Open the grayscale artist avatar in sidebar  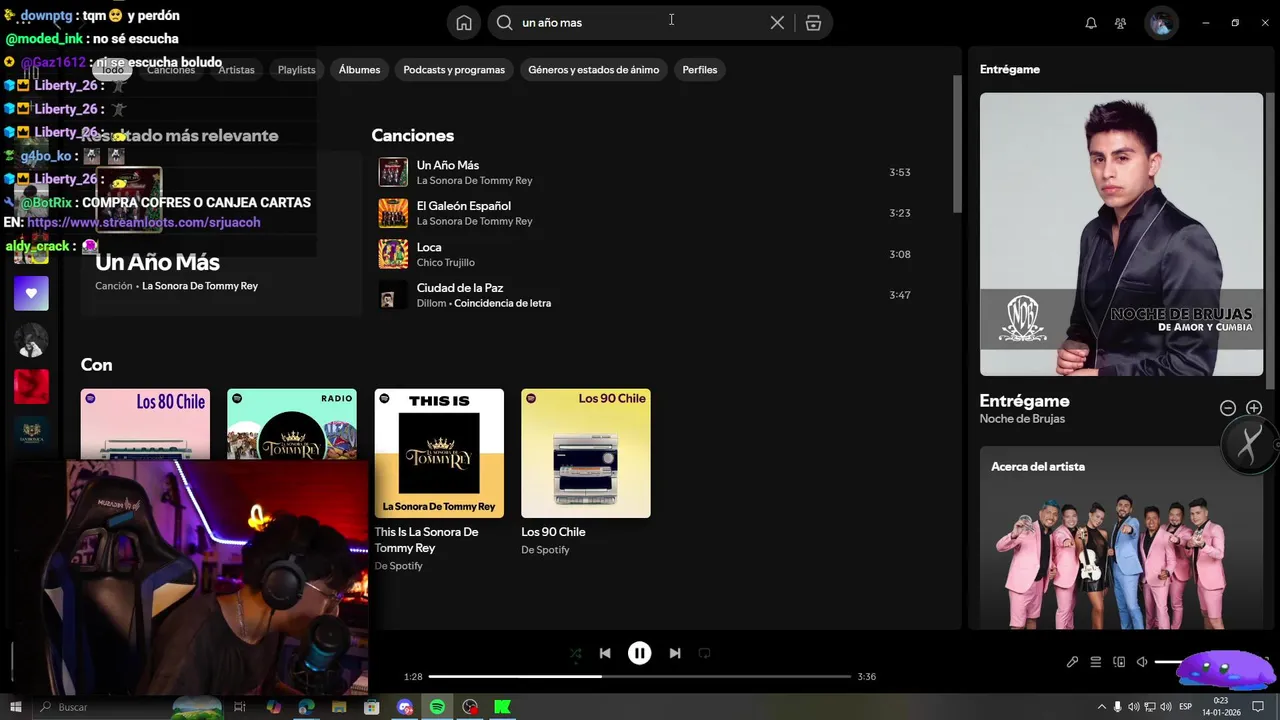[x=31, y=340]
